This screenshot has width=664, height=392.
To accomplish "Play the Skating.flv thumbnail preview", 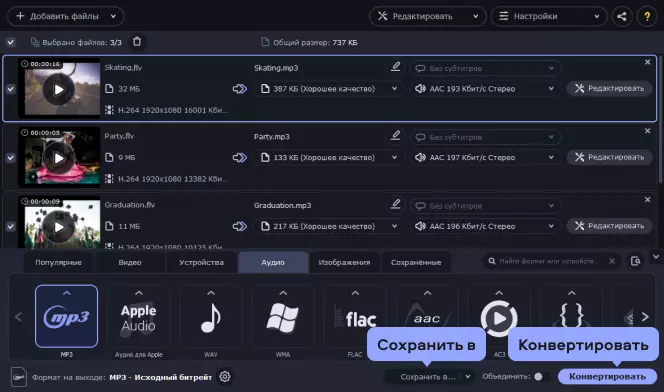I will 59,89.
